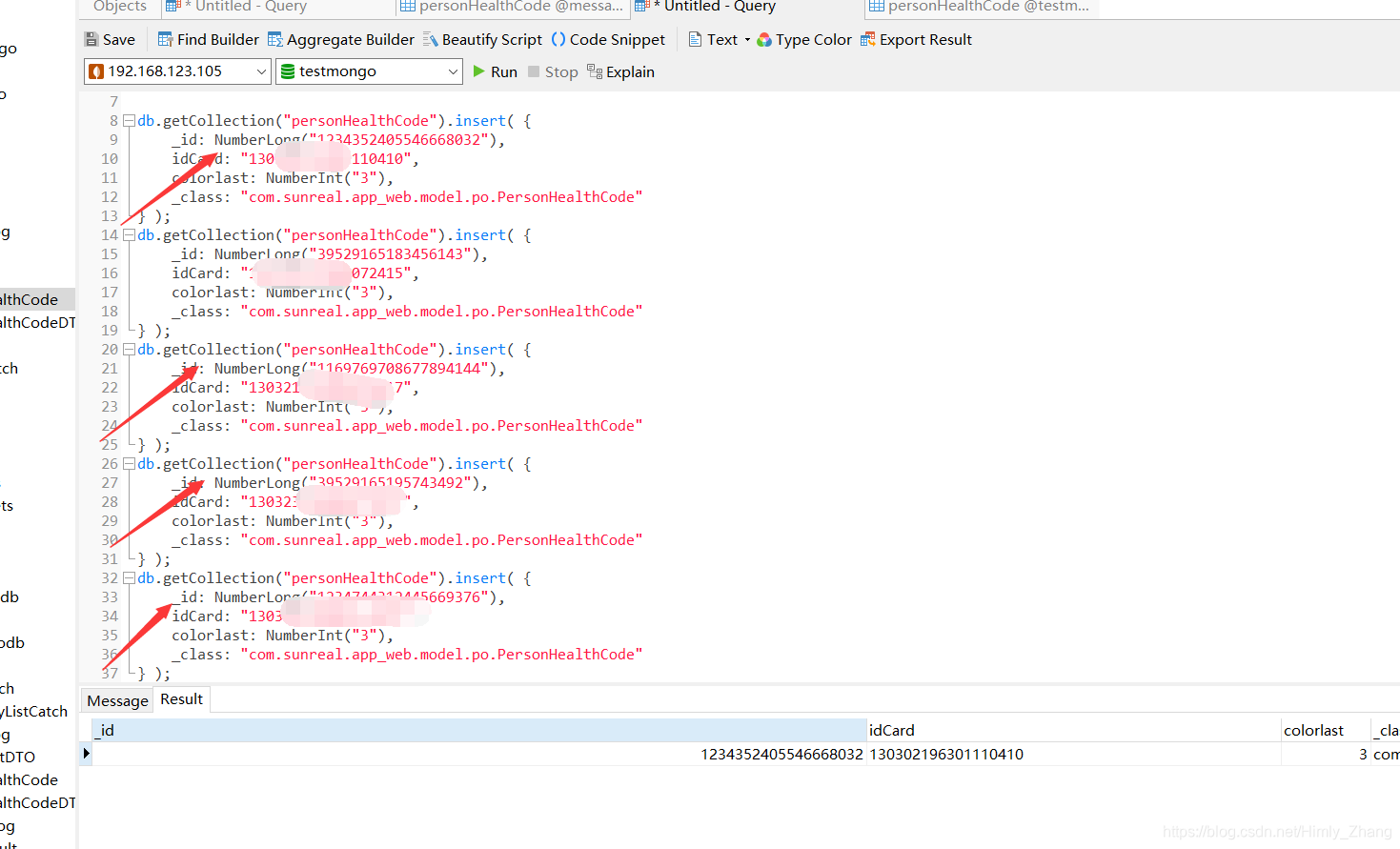Open the testmongo database dropdown

pos(369,71)
